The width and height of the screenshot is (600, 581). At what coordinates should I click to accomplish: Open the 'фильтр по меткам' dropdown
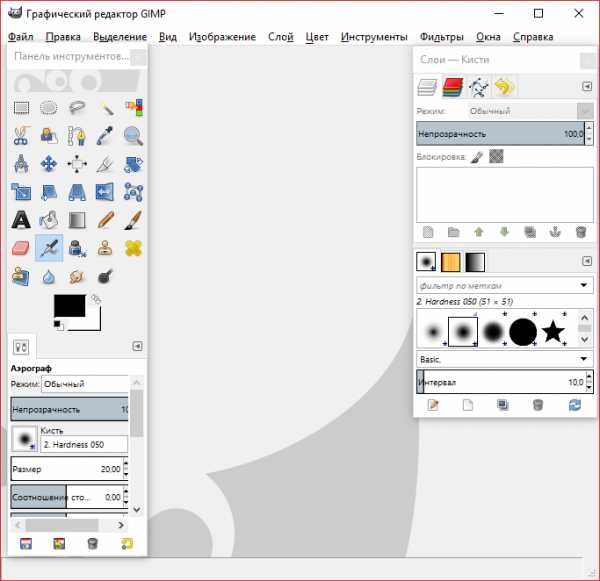[x=505, y=286]
